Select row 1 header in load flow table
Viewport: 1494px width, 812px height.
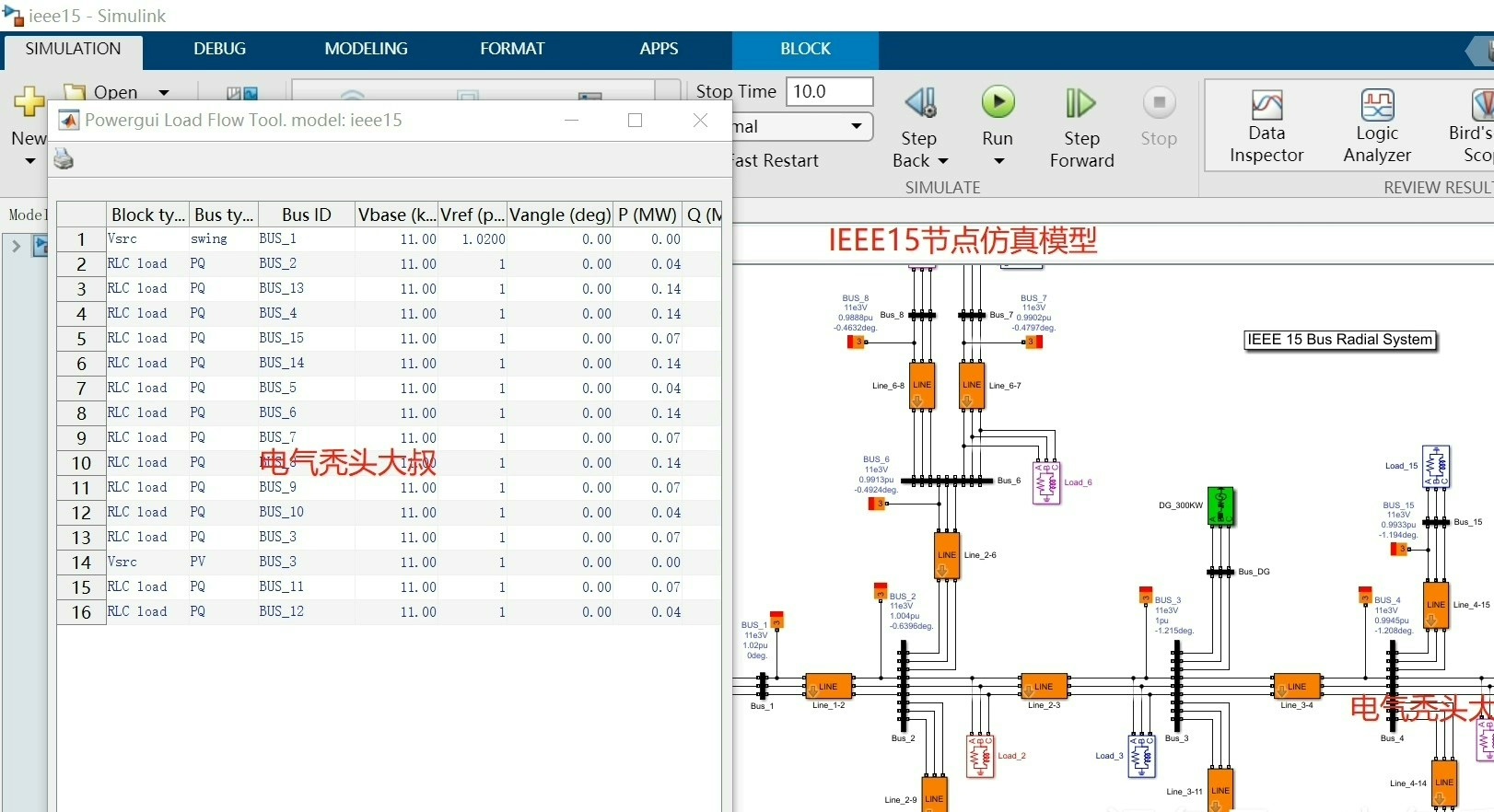(81, 239)
